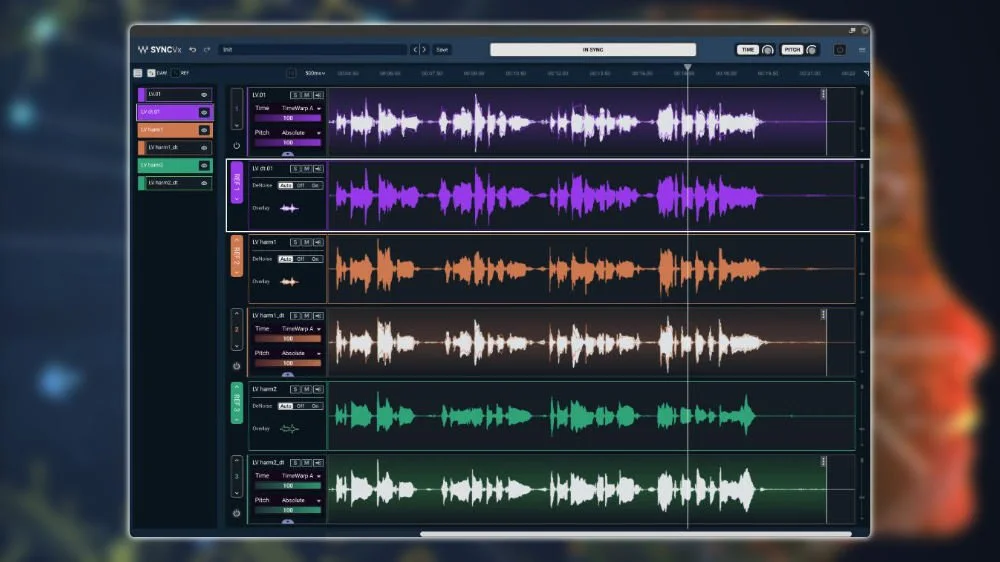Toggle LV harm2_dt track power button

[x=237, y=513]
